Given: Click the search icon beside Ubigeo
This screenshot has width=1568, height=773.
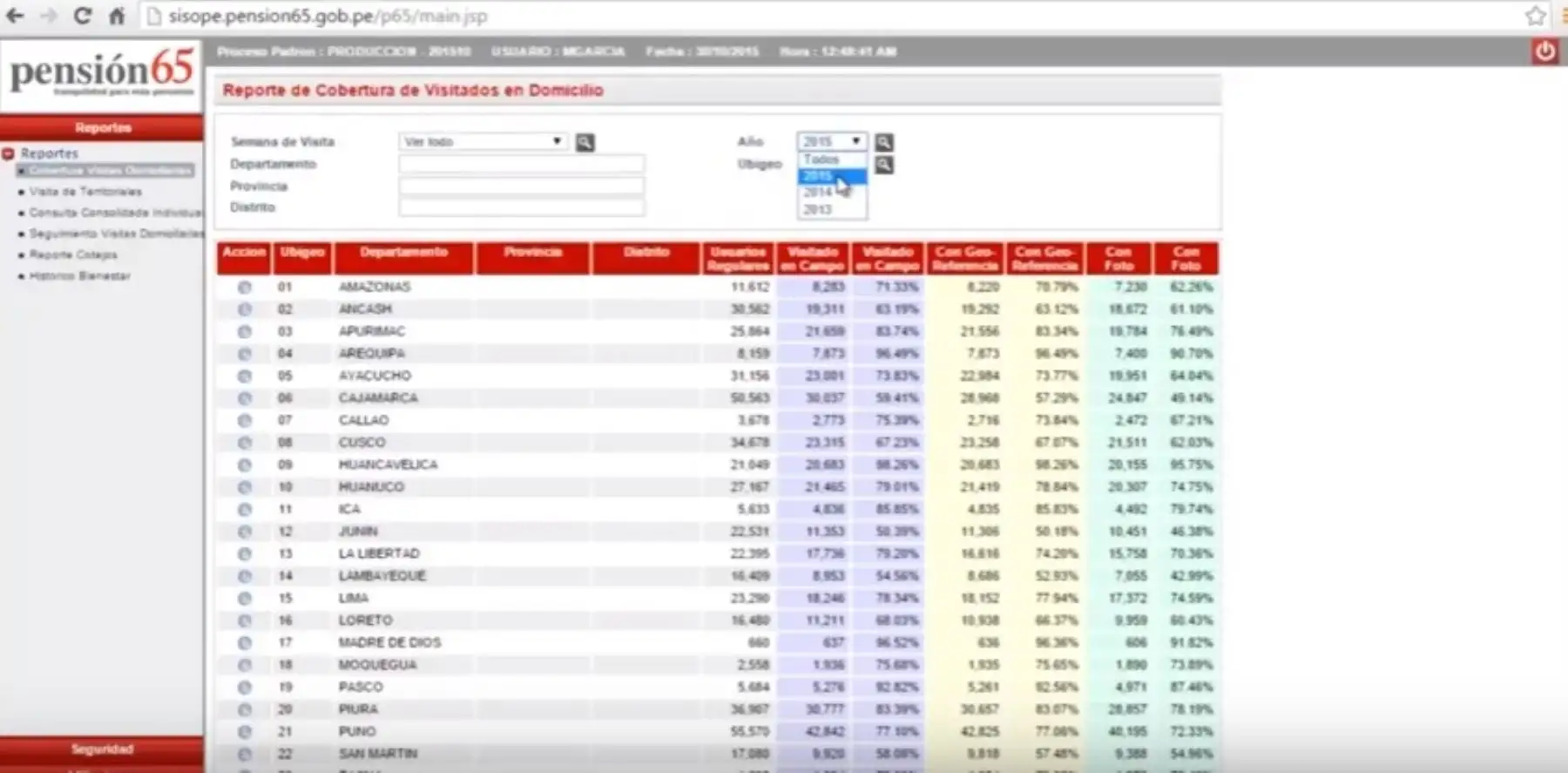Looking at the screenshot, I should (x=883, y=165).
